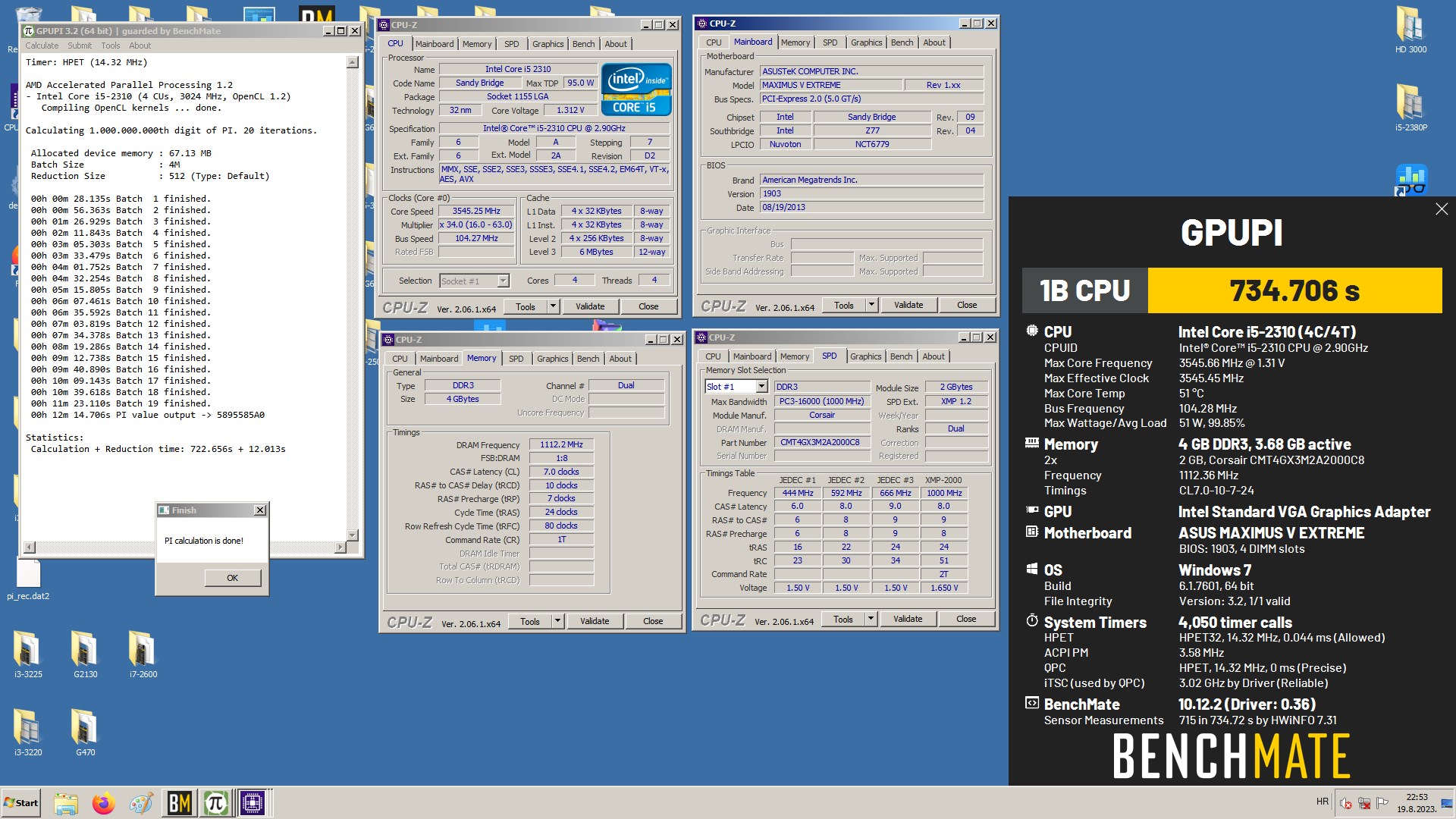Viewport: 1456px width, 819px height.
Task: Click Validate in the CPU tab window
Action: [590, 306]
